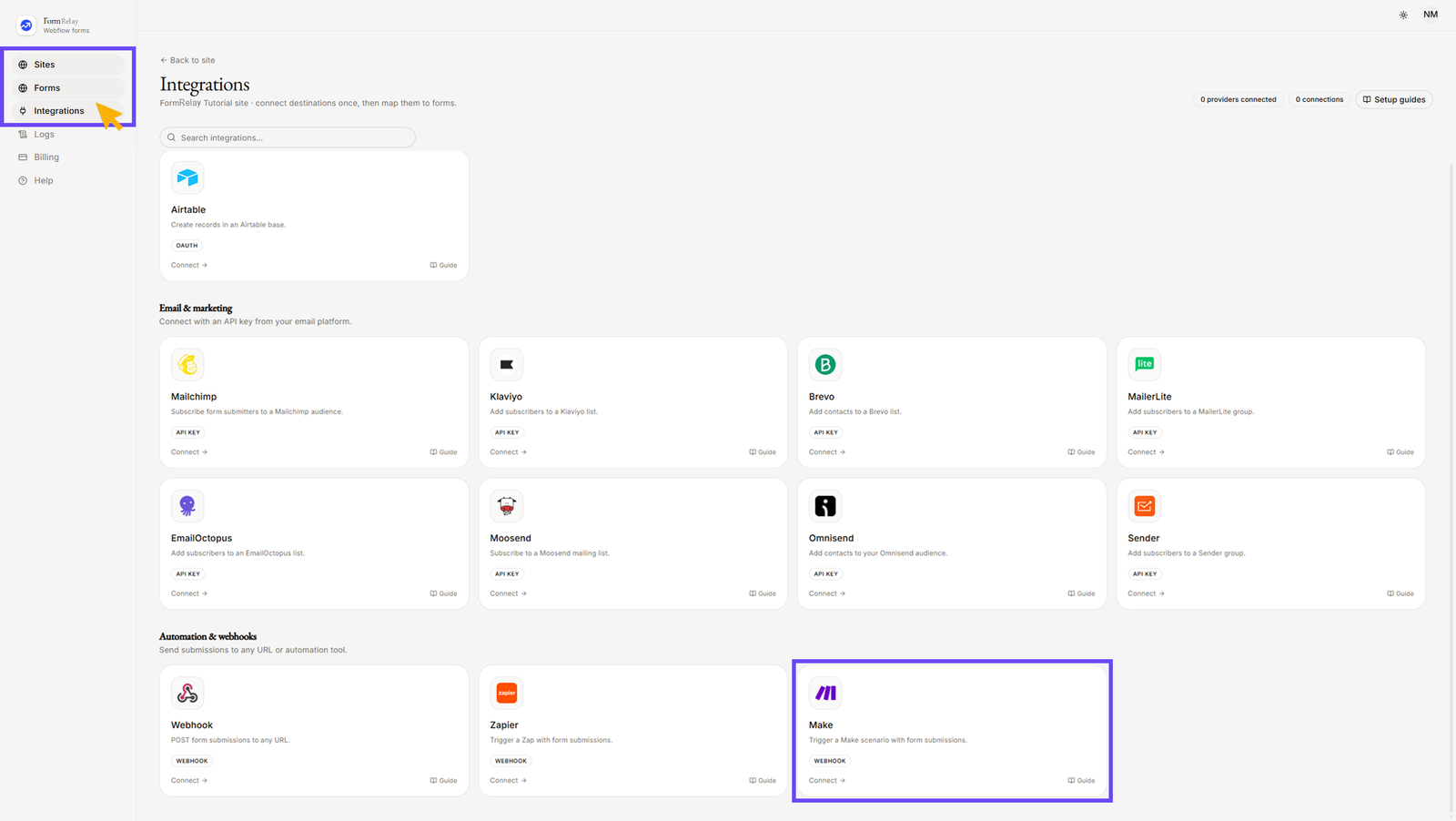Click the Automation & webhooks section heading
1456x821 pixels.
click(x=207, y=637)
